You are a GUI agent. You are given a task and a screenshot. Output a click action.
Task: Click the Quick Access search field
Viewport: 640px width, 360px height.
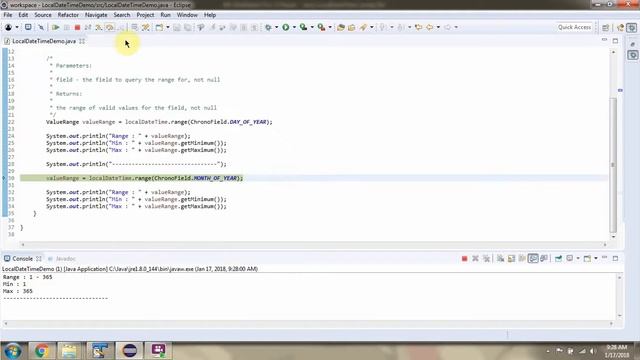point(574,27)
